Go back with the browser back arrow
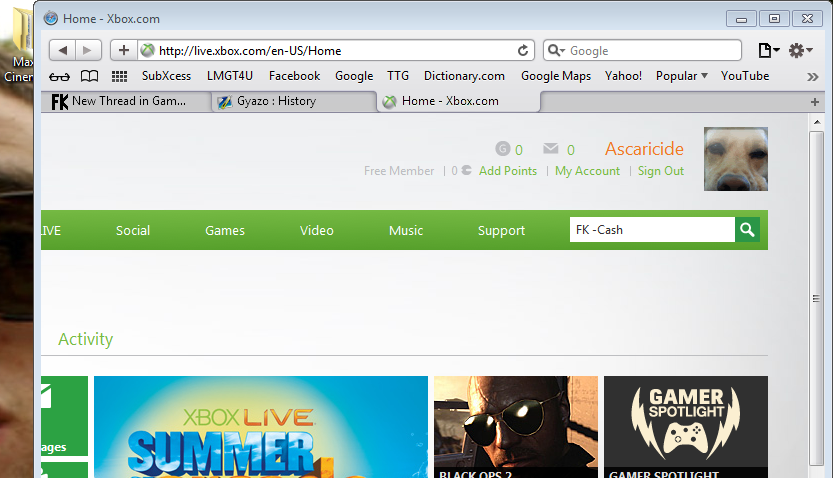This screenshot has height=478, width=833. pos(63,50)
